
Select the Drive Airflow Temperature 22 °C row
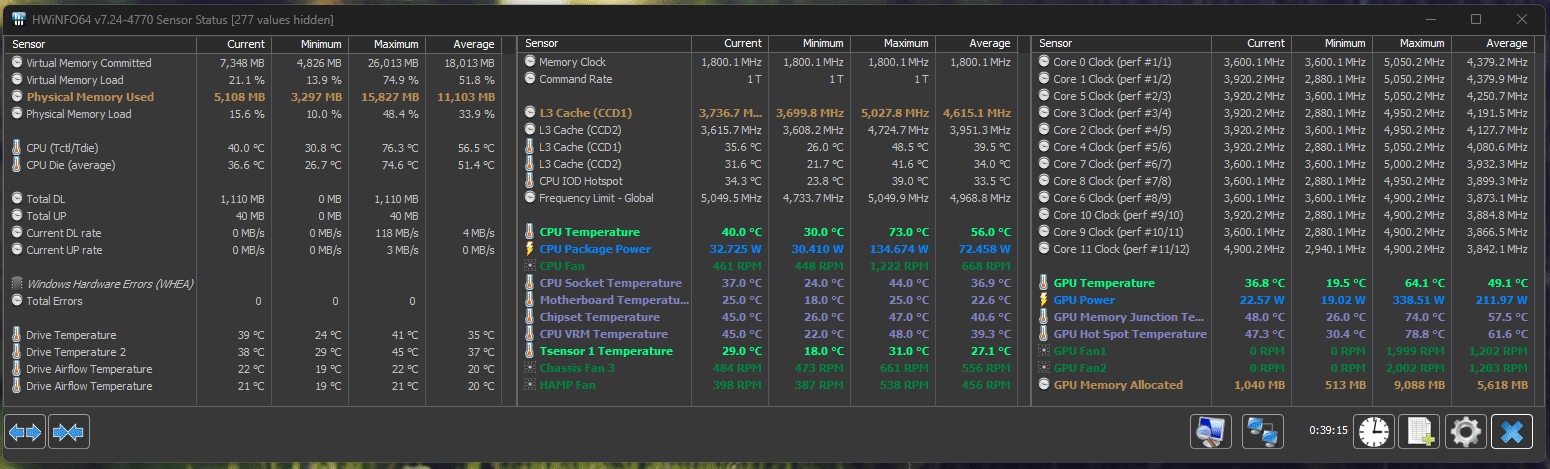pos(254,369)
